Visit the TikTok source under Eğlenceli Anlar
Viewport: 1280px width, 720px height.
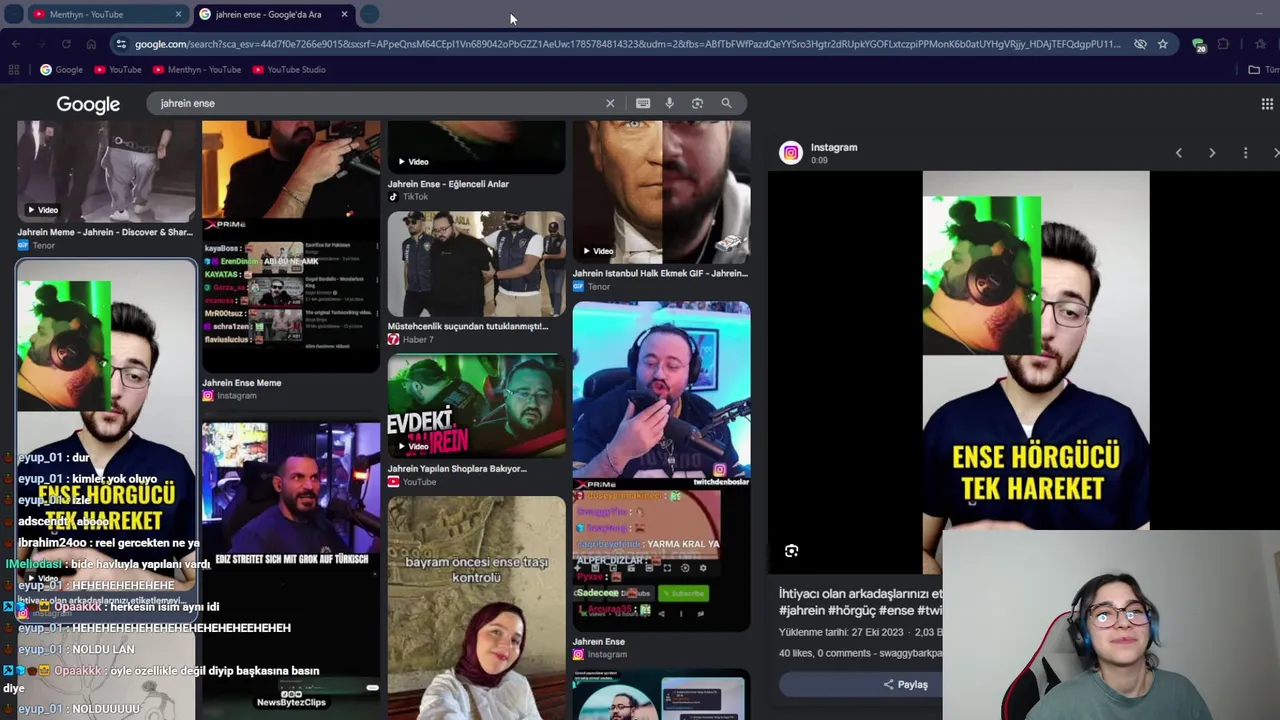pyautogui.click(x=408, y=197)
